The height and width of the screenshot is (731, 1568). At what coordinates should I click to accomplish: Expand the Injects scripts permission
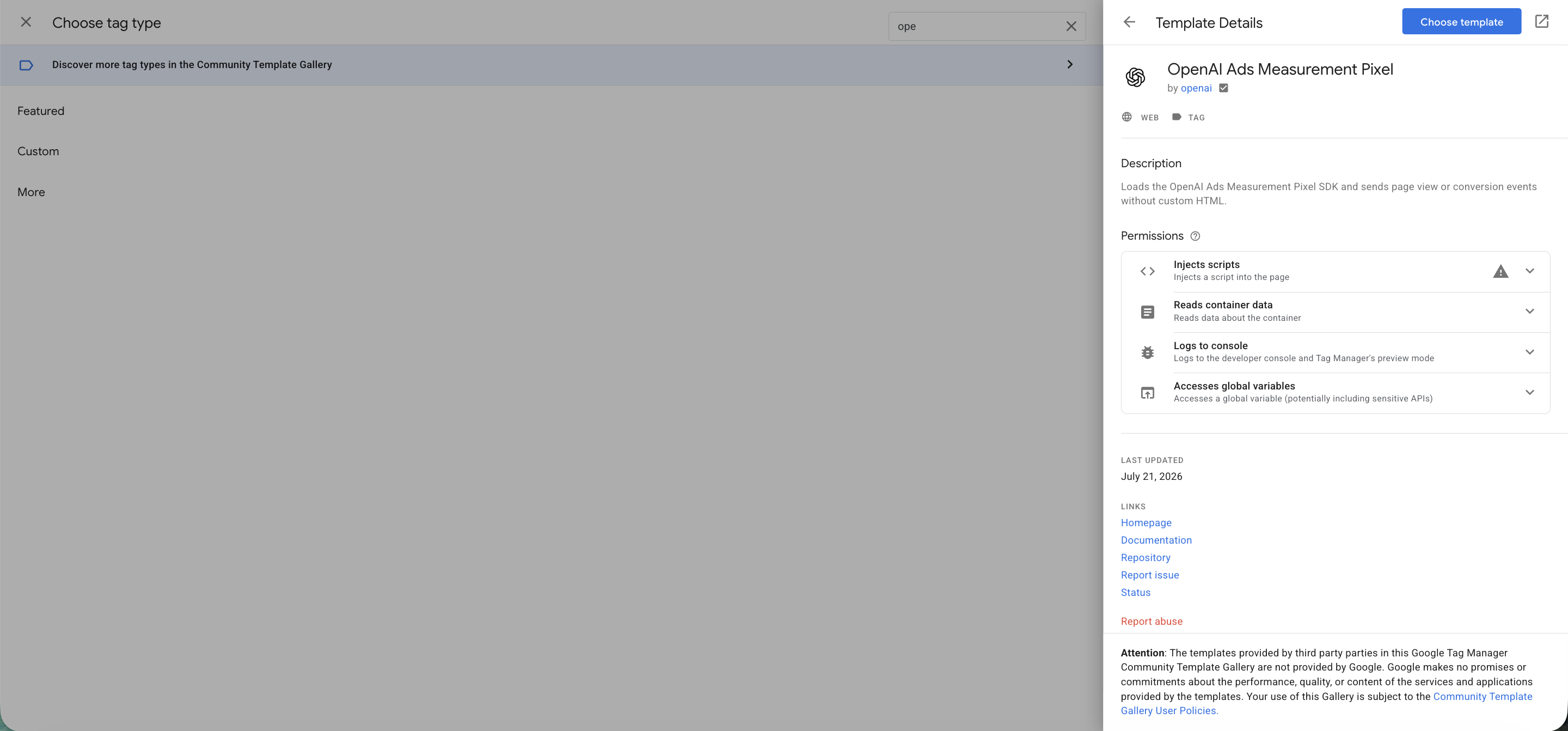(1530, 271)
